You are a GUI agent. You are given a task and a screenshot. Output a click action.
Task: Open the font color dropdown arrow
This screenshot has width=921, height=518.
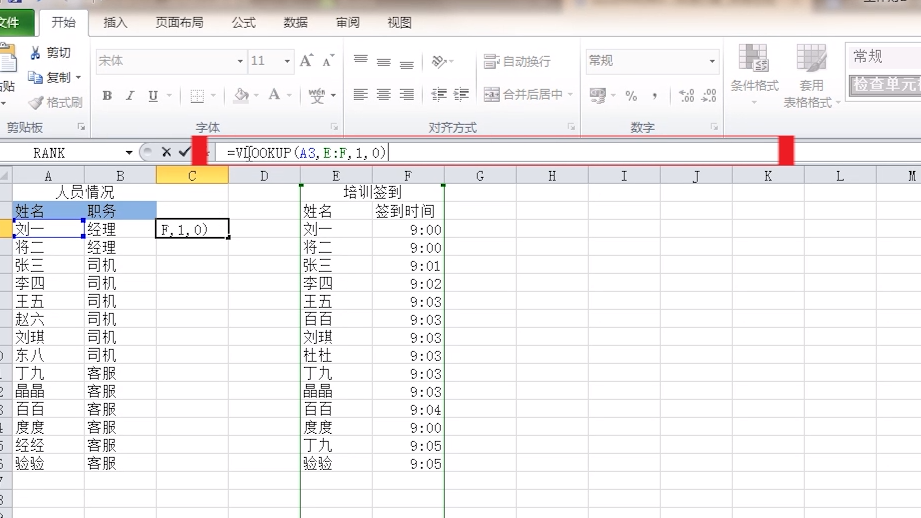pyautogui.click(x=289, y=96)
